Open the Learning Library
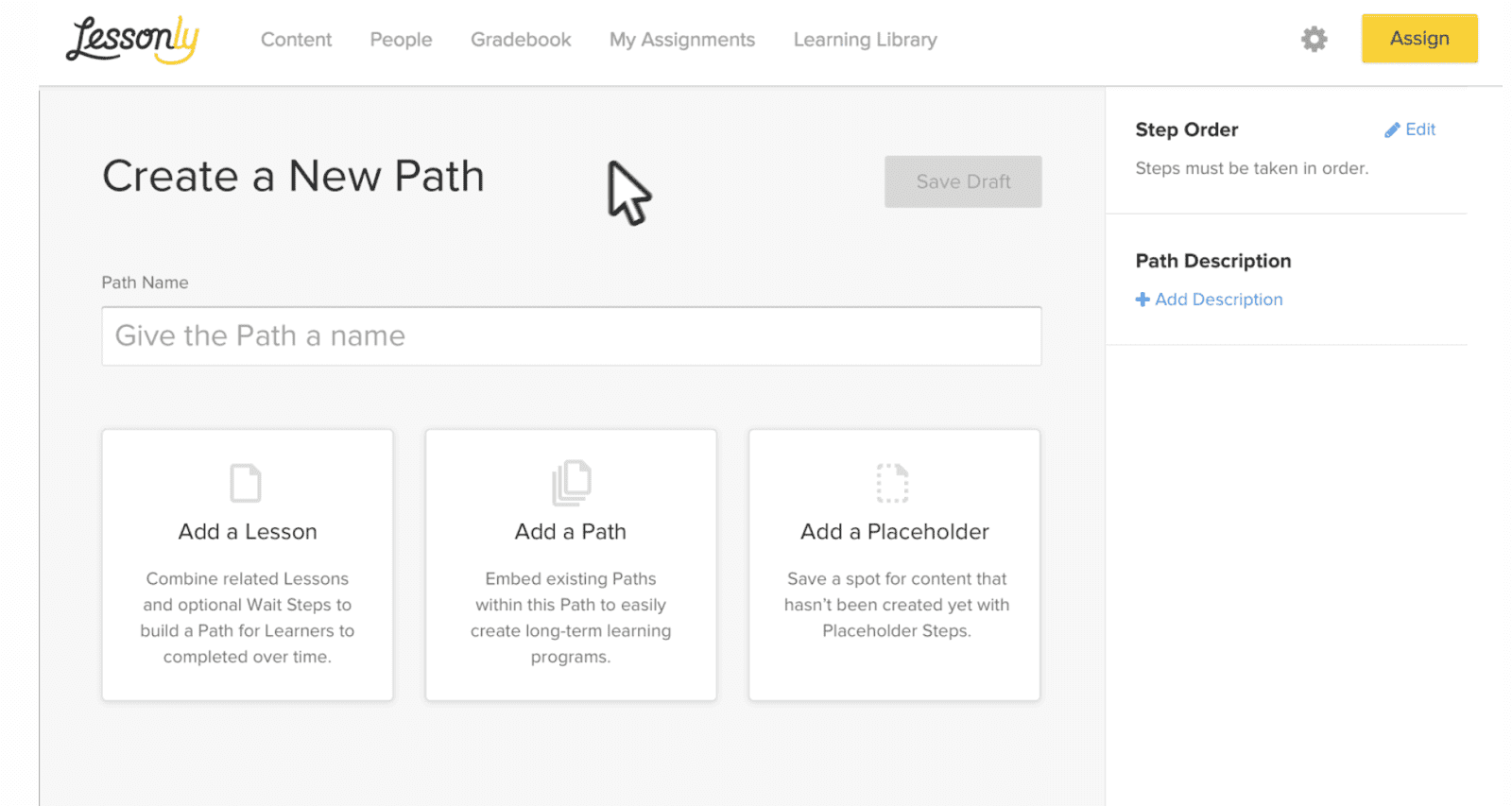 click(x=866, y=40)
